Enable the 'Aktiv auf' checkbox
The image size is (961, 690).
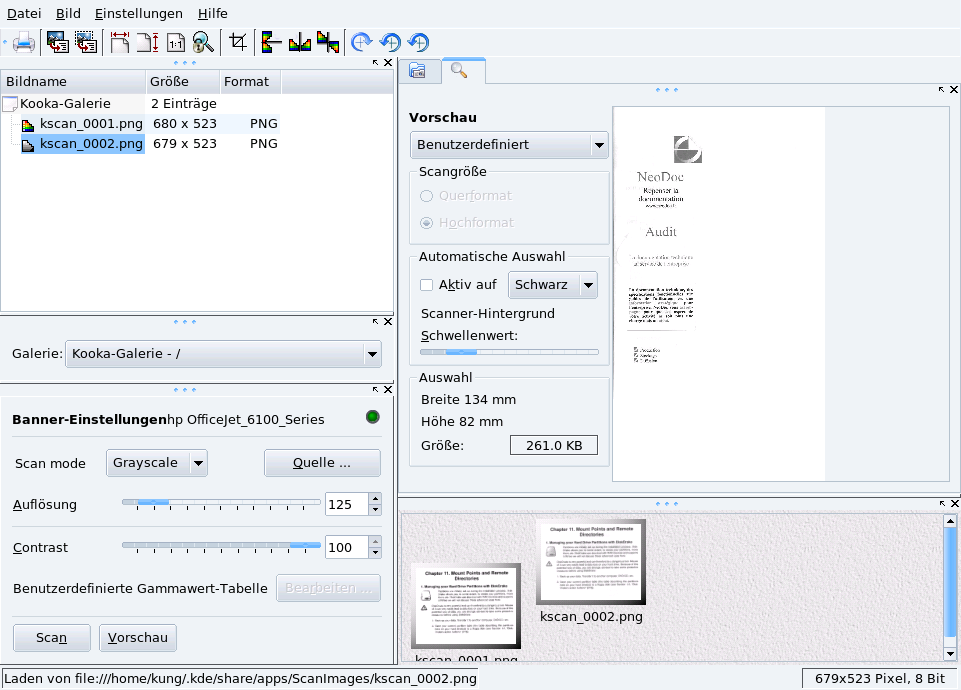tap(427, 285)
